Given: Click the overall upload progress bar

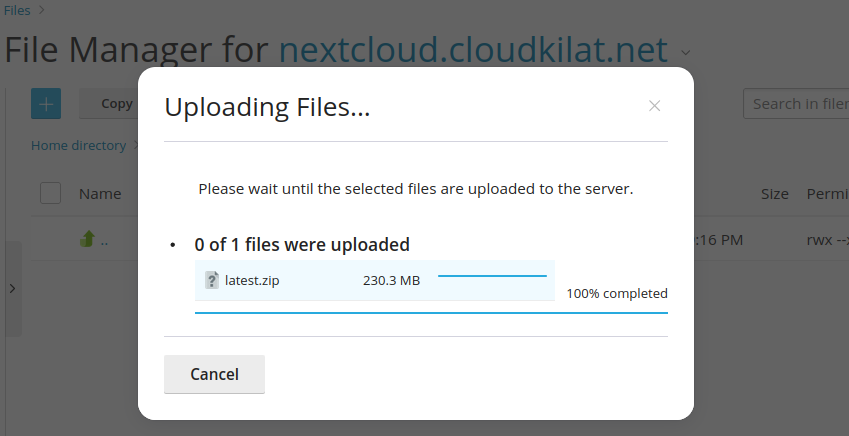Looking at the screenshot, I should [x=431, y=313].
